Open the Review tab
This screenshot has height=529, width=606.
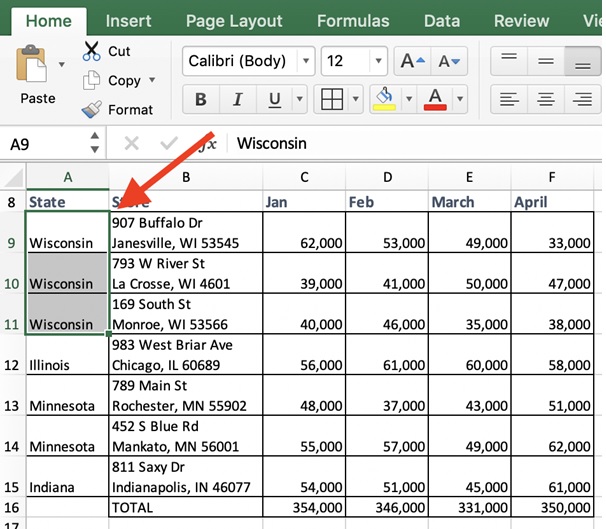tap(521, 21)
